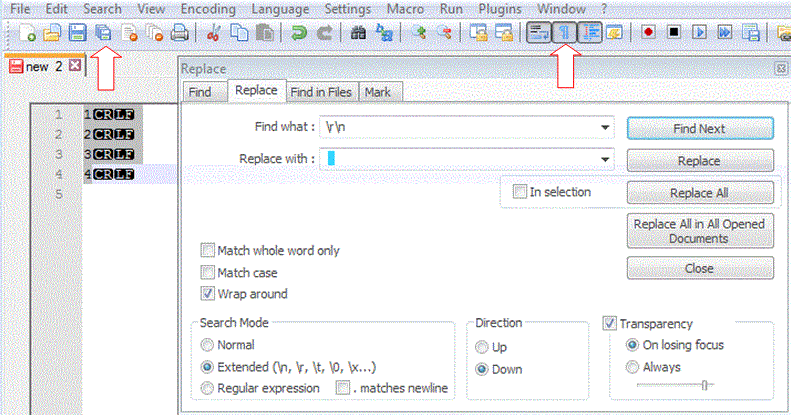The width and height of the screenshot is (791, 415).
Task: Open the File menu
Action: click(20, 9)
